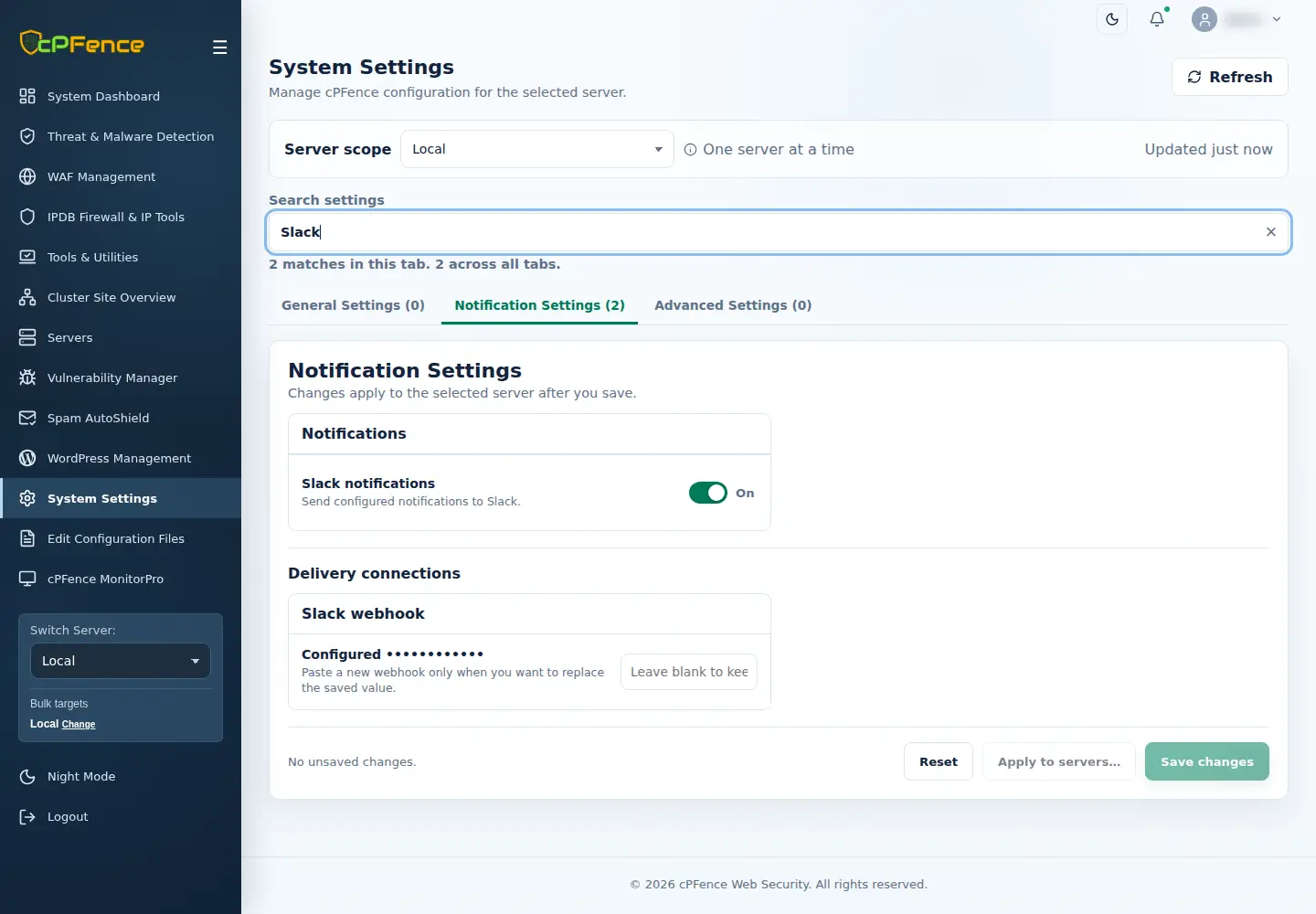Collapse sidebar with hamburger menu icon
The height and width of the screenshot is (914, 1316).
220,48
